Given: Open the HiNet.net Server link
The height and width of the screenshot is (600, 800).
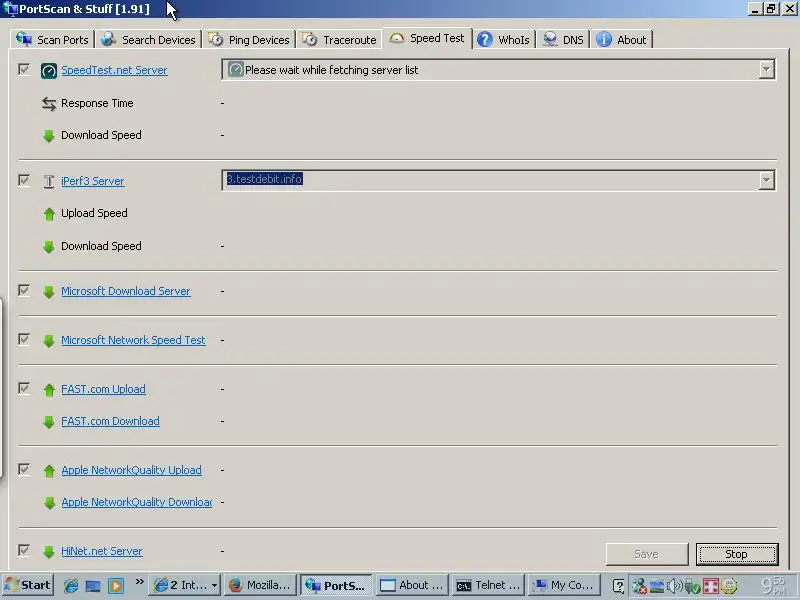Looking at the screenshot, I should [102, 551].
